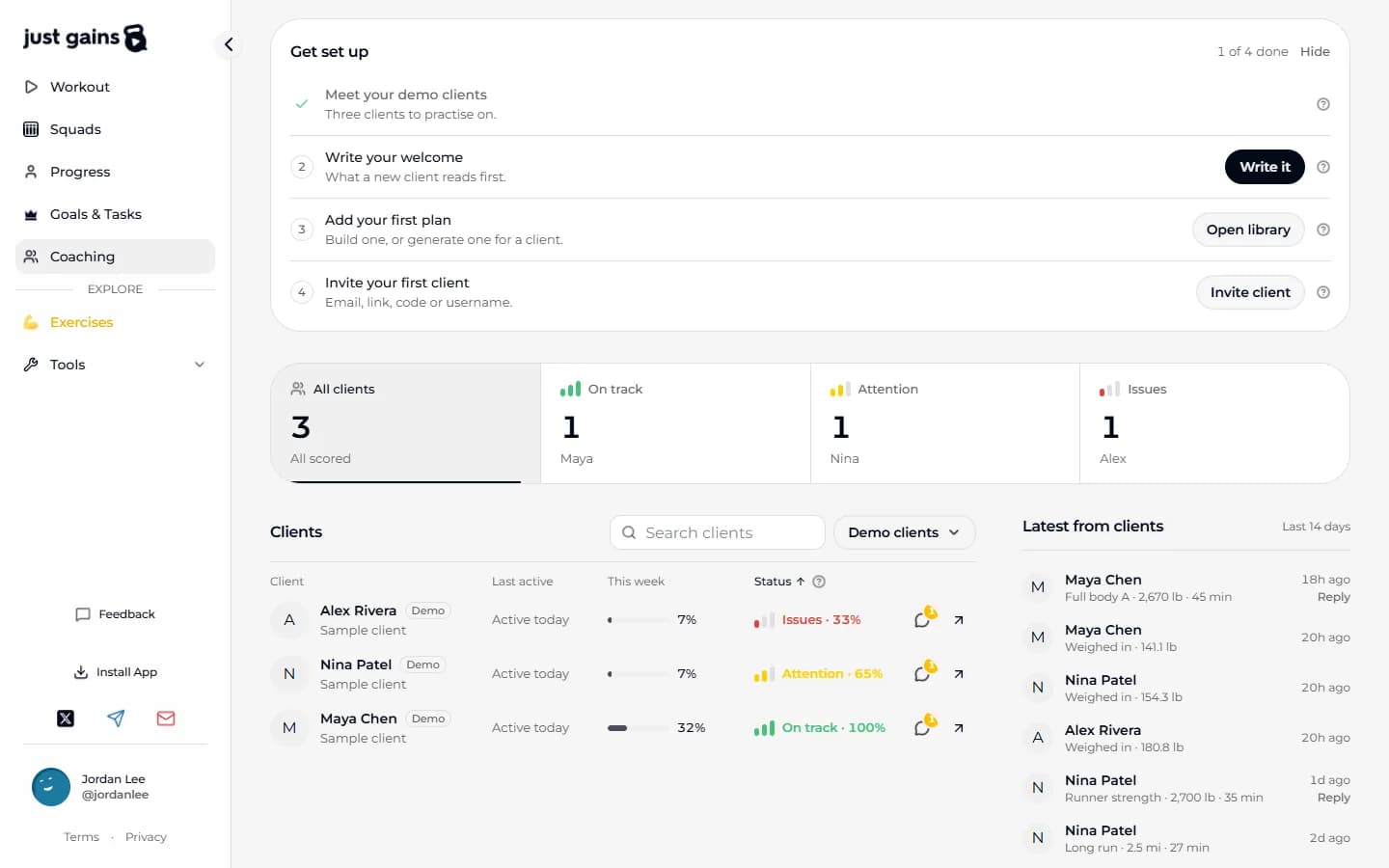Open the Demo clients dropdown

(904, 532)
